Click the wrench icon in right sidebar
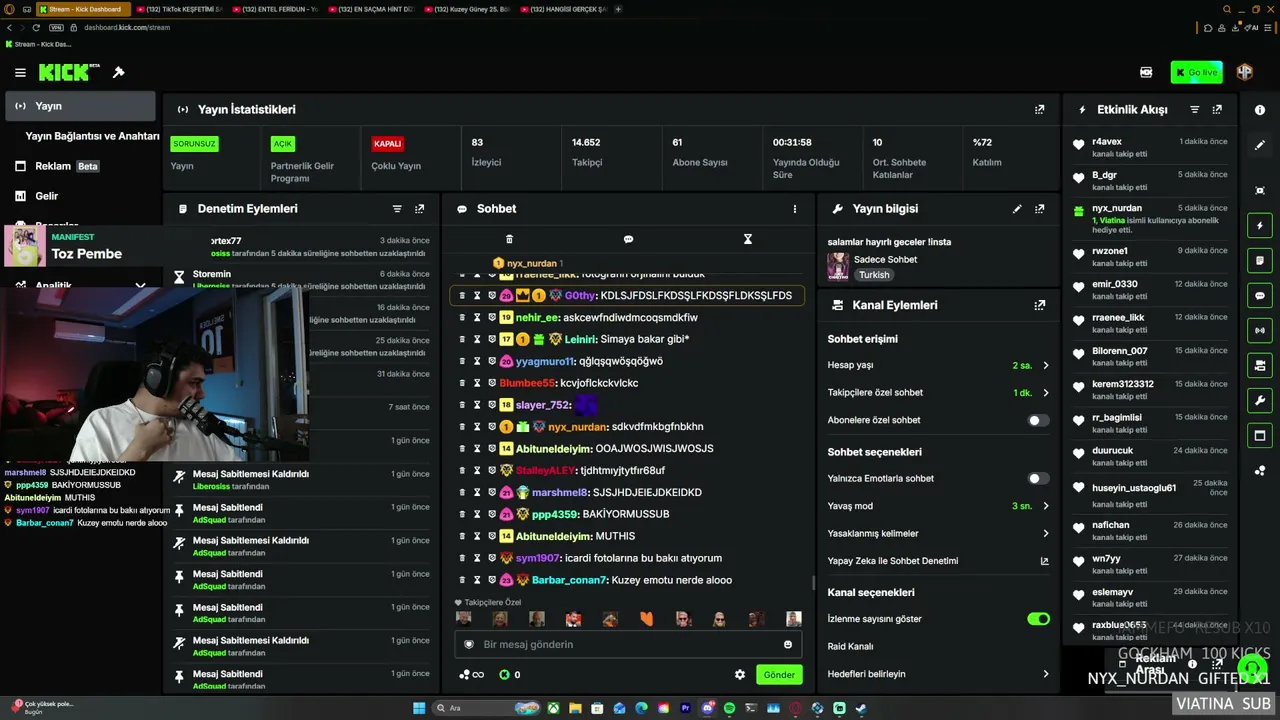 pos(1260,401)
